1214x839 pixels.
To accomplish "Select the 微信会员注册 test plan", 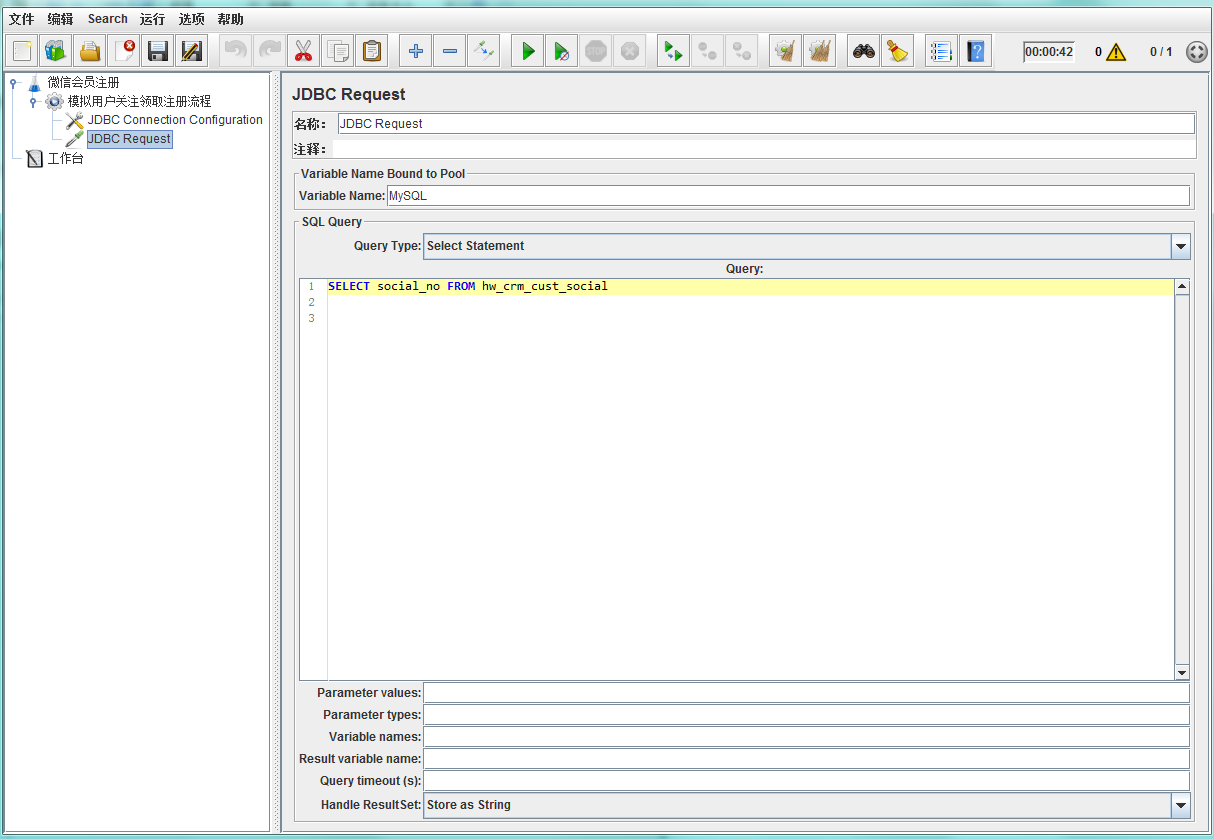I will pos(83,82).
